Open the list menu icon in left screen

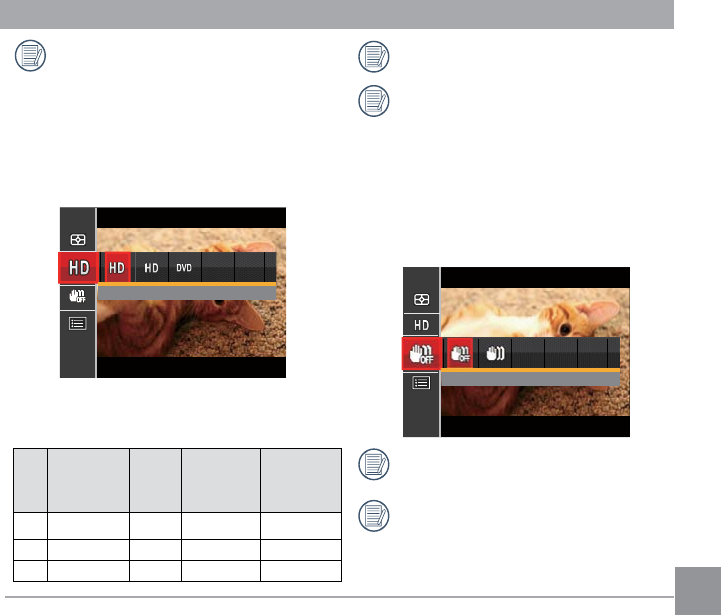pyautogui.click(x=77, y=324)
